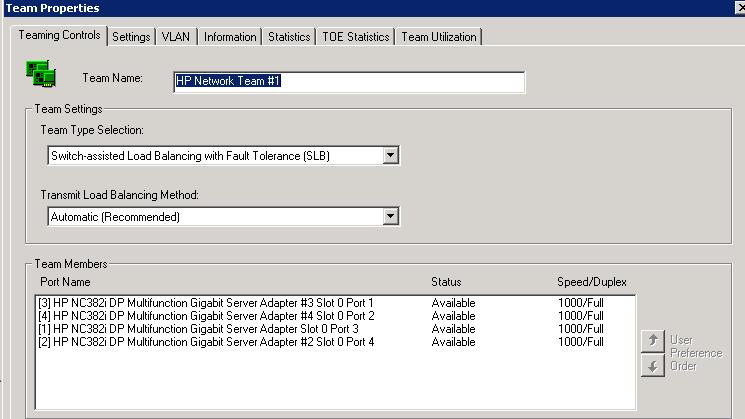Click the Team Name input field
The image size is (745, 419).
[349, 82]
